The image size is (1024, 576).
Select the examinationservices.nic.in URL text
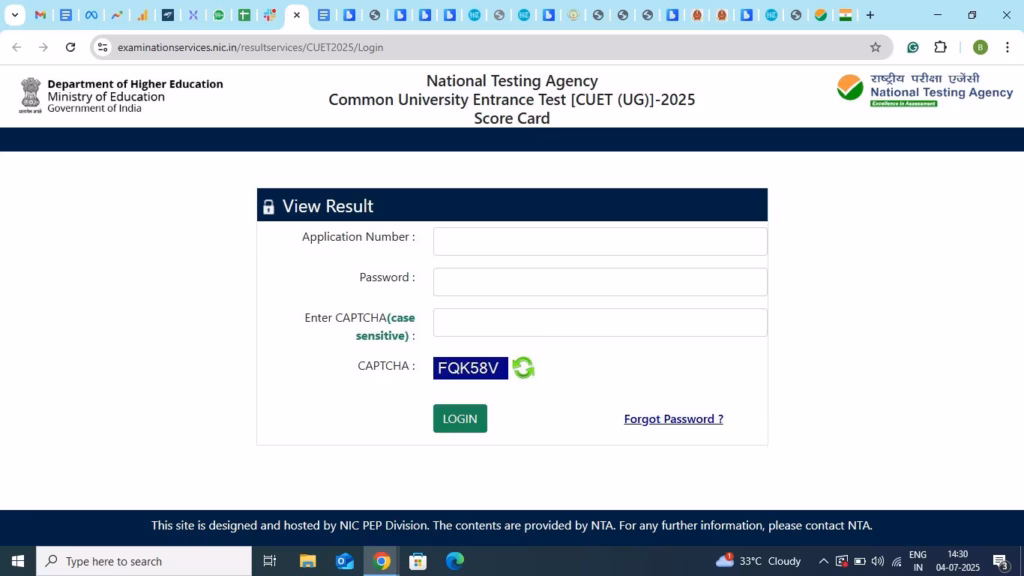(250, 47)
